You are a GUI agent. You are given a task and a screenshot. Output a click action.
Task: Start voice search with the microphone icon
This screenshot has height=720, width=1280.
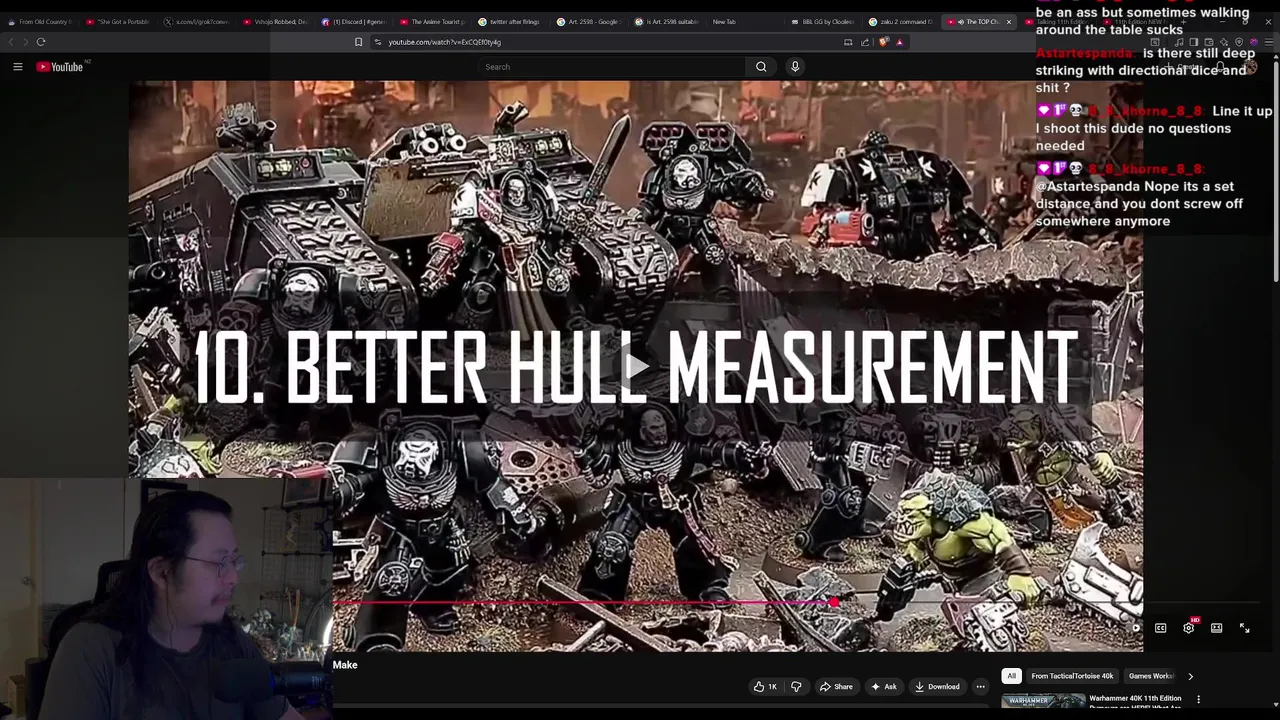pyautogui.click(x=795, y=67)
